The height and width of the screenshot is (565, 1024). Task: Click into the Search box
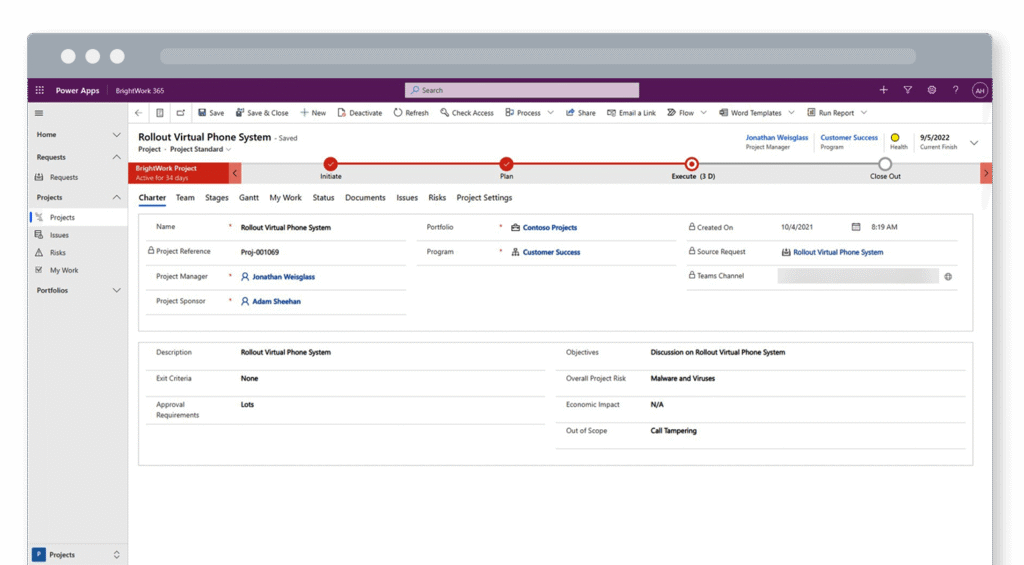[x=521, y=90]
